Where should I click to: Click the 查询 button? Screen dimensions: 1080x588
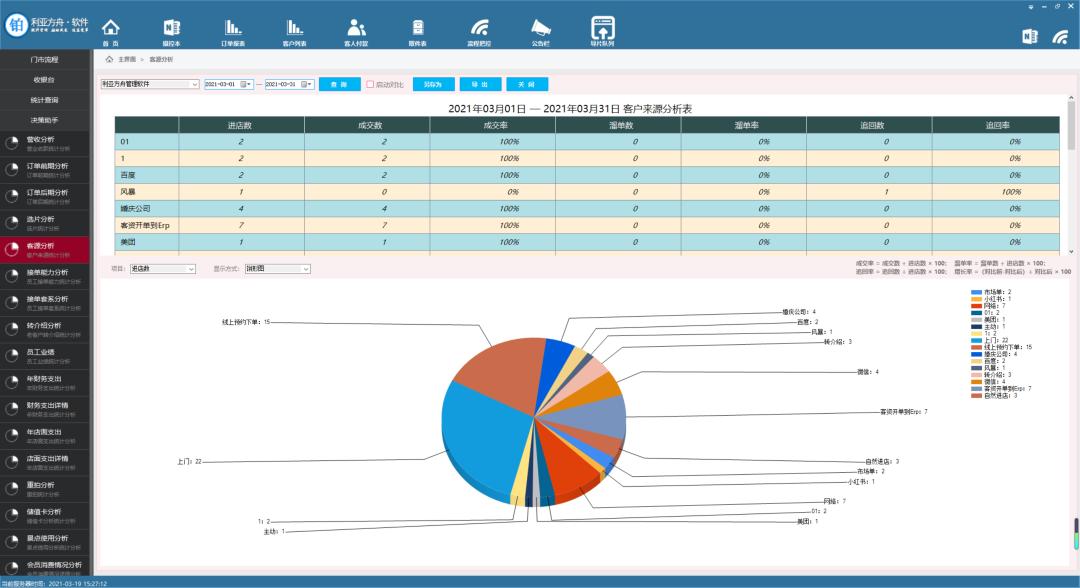point(340,84)
